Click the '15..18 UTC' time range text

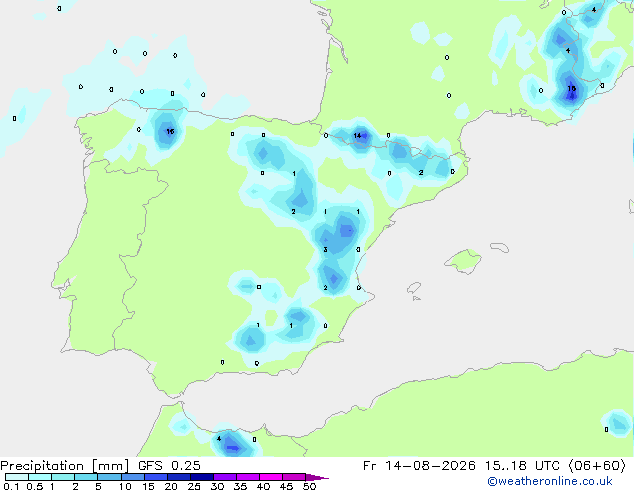523,466
